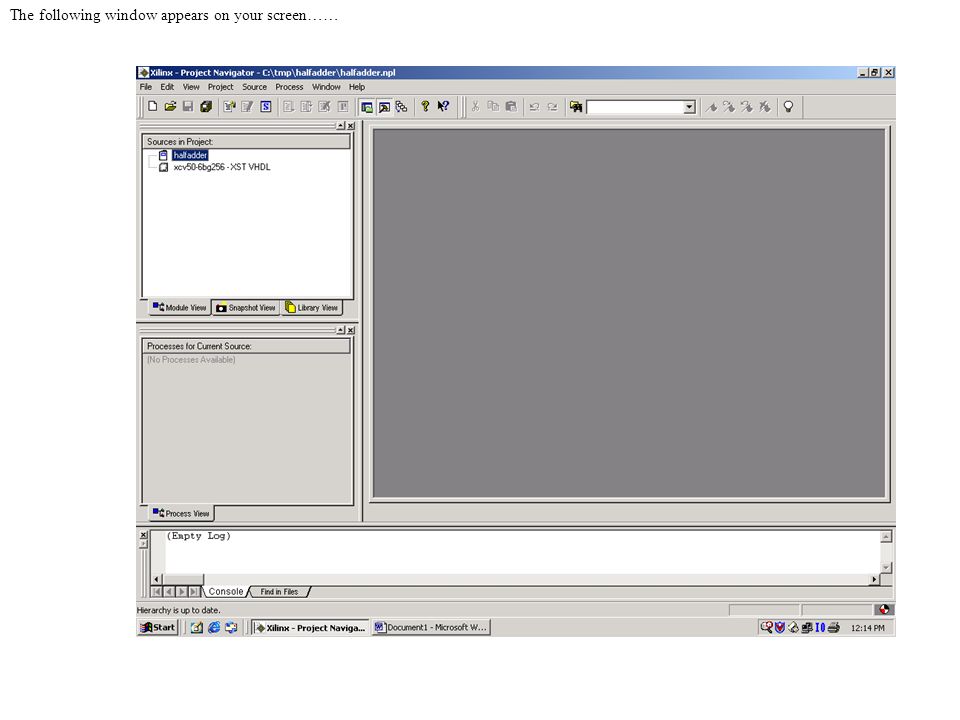Click the first bookmark flag toolbar icon
The height and width of the screenshot is (720, 960).
(x=711, y=107)
